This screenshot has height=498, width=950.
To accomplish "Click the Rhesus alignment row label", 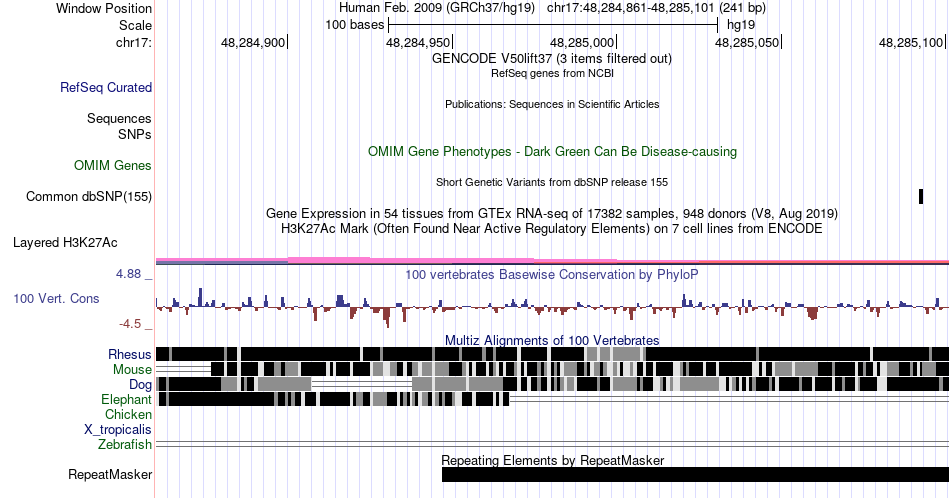I will [130, 354].
